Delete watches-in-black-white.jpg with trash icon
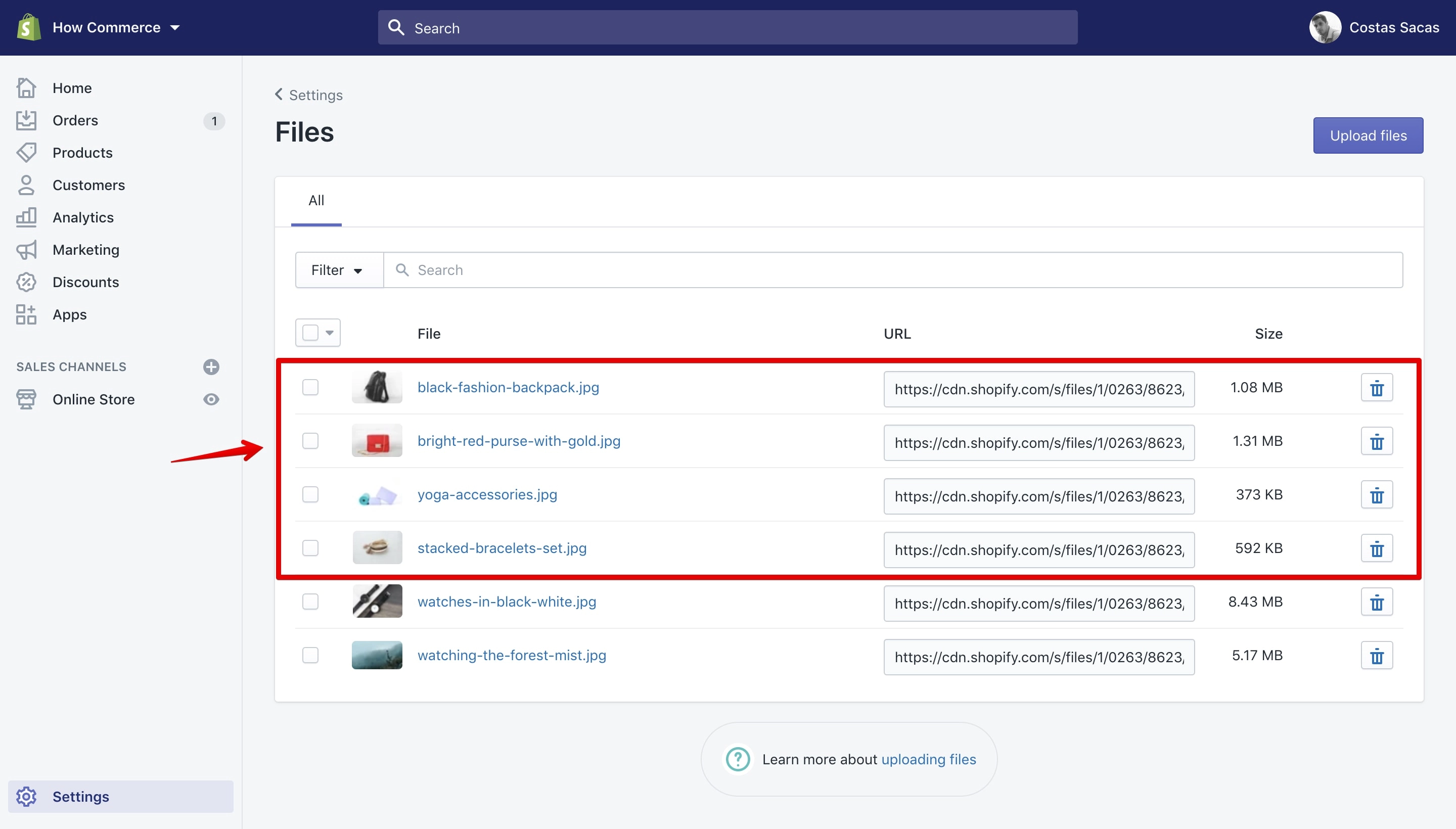The width and height of the screenshot is (1456, 829). [x=1377, y=602]
